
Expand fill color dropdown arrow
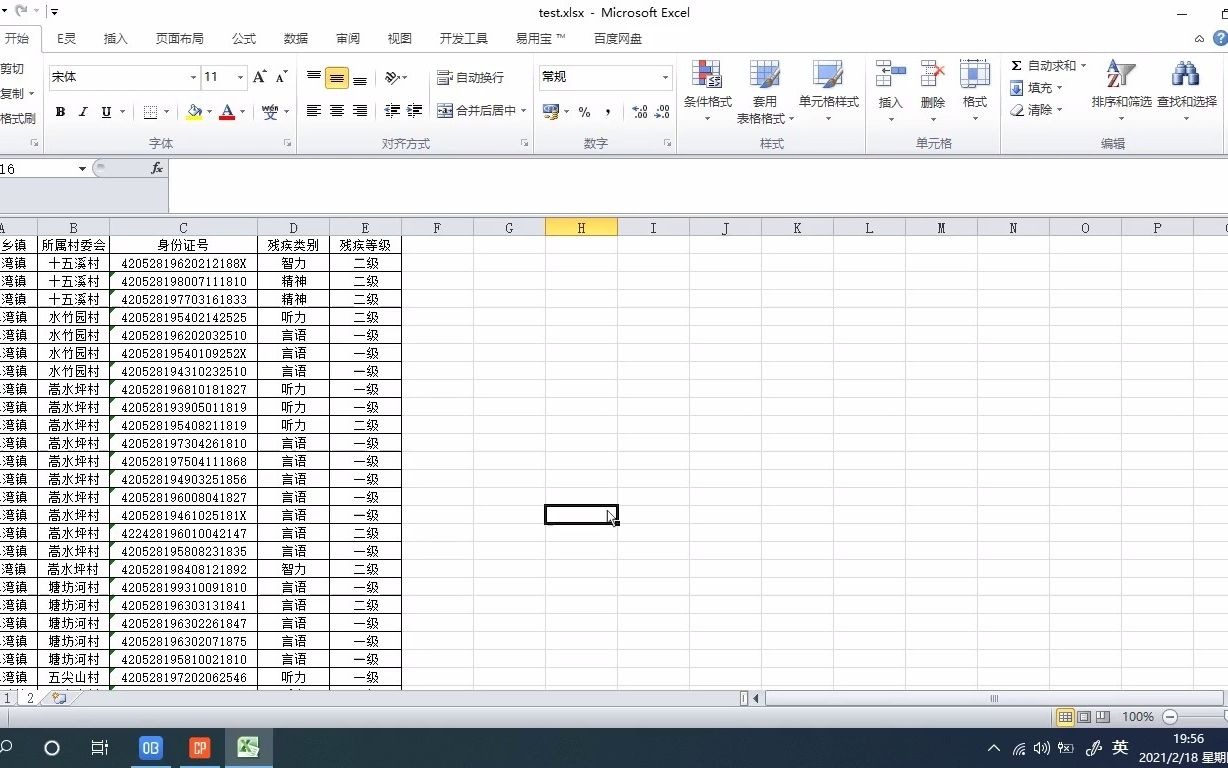point(209,112)
